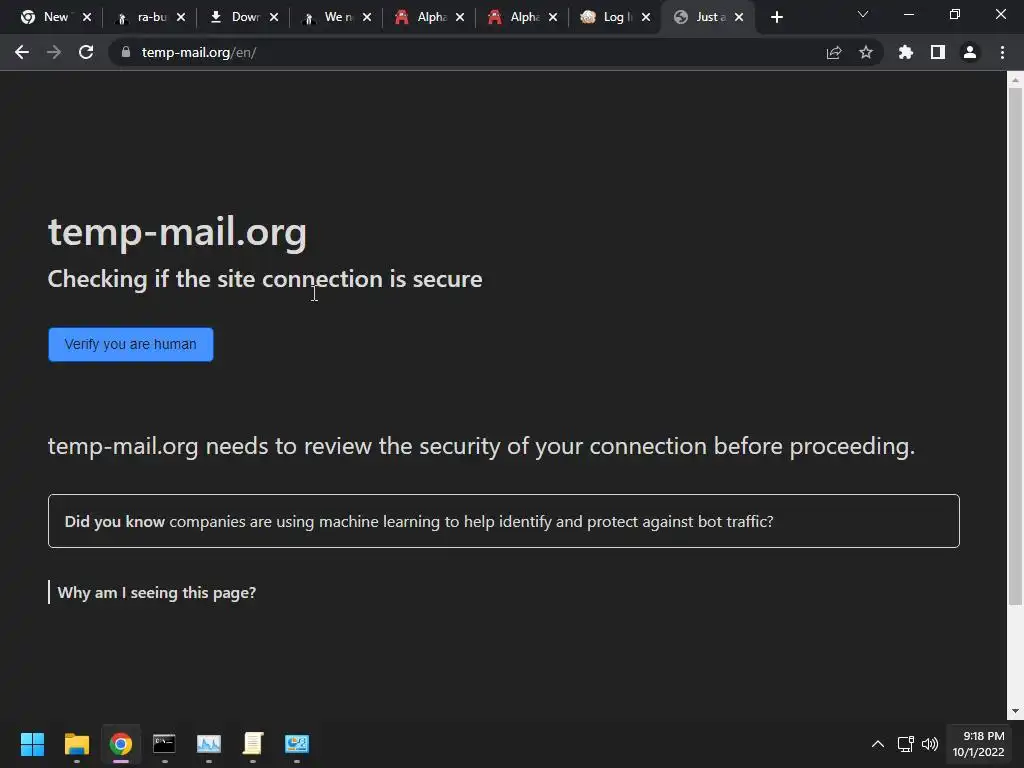
Task: Click the temp-mail.org heading
Action: click(177, 231)
